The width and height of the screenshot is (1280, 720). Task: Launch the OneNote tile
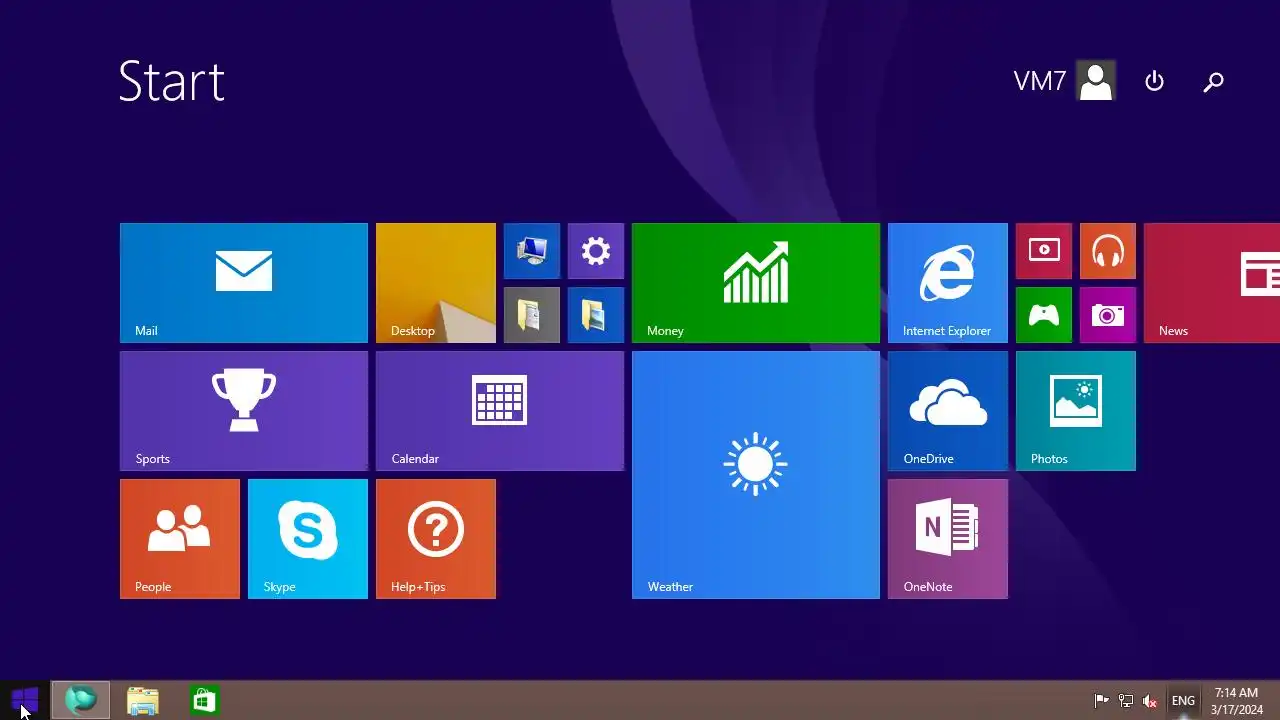[948, 539]
